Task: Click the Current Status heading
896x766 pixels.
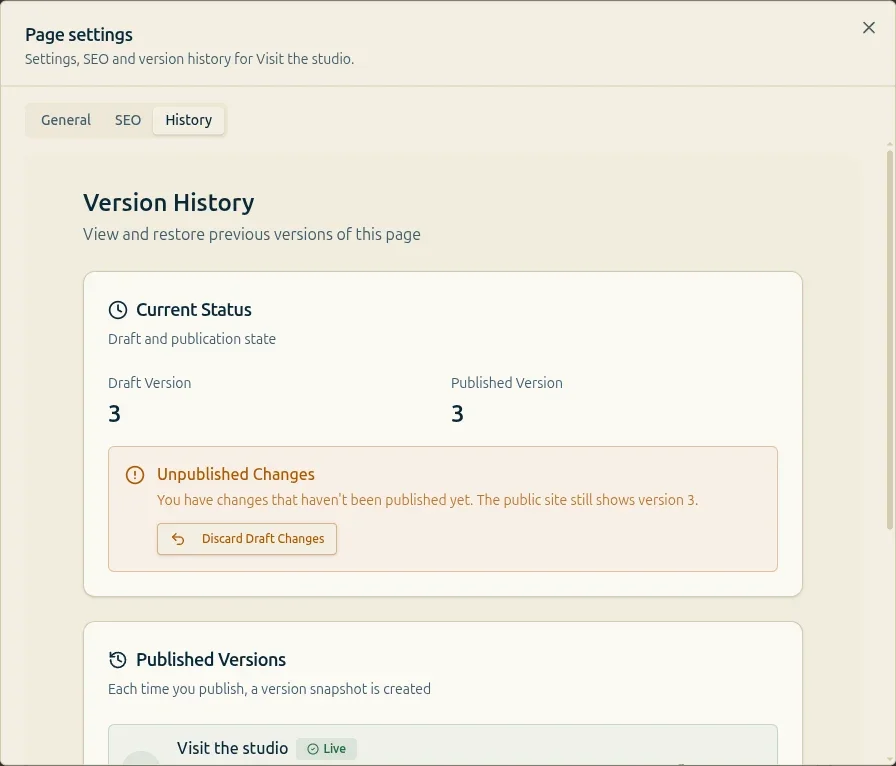Action: [194, 310]
